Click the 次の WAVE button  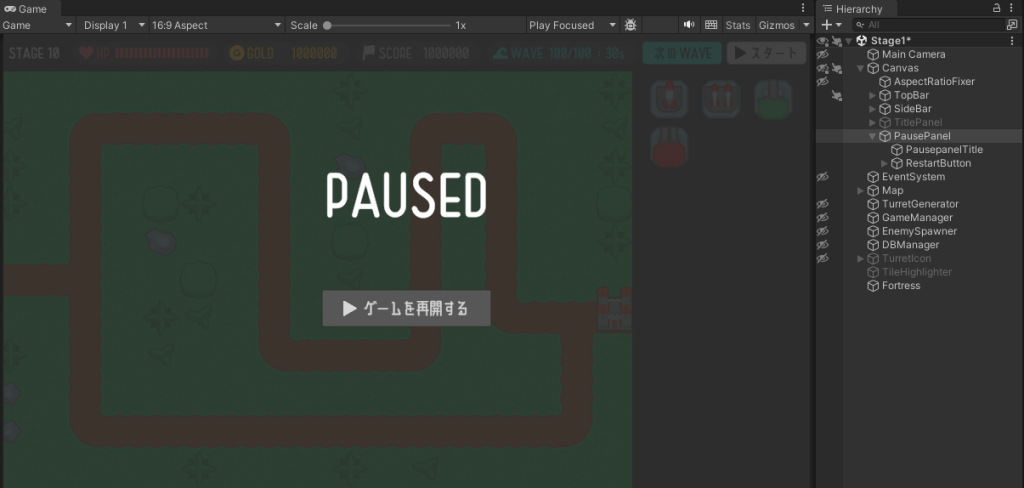(682, 53)
